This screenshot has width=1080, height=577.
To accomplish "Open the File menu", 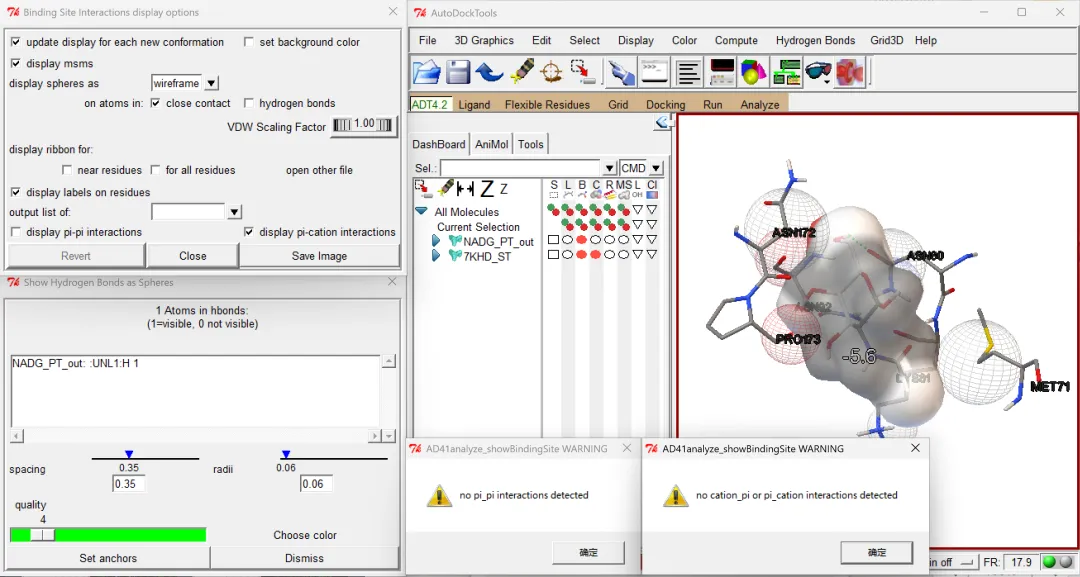I will coord(428,41).
